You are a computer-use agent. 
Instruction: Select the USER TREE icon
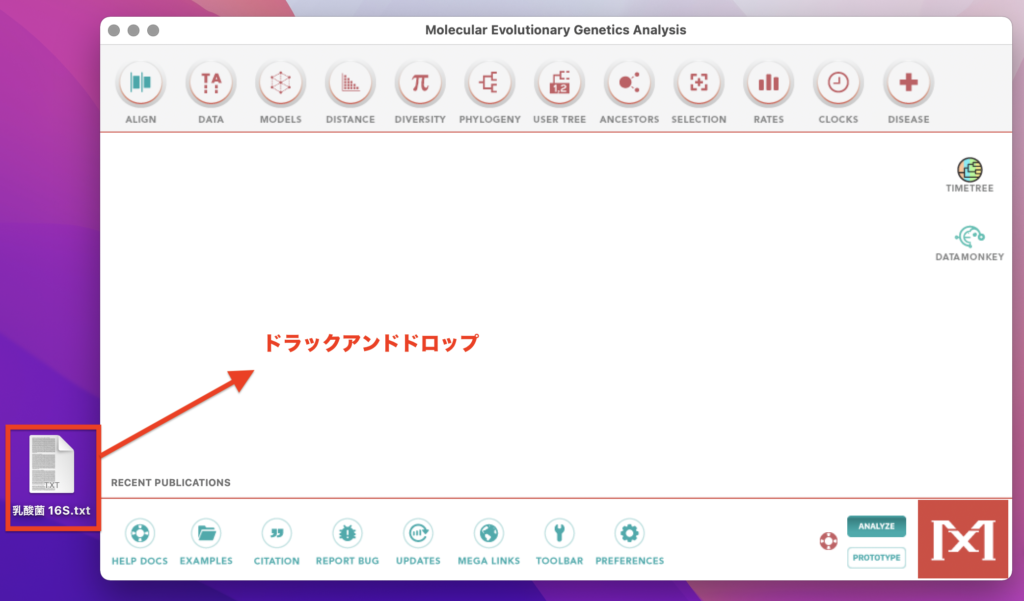point(559,83)
